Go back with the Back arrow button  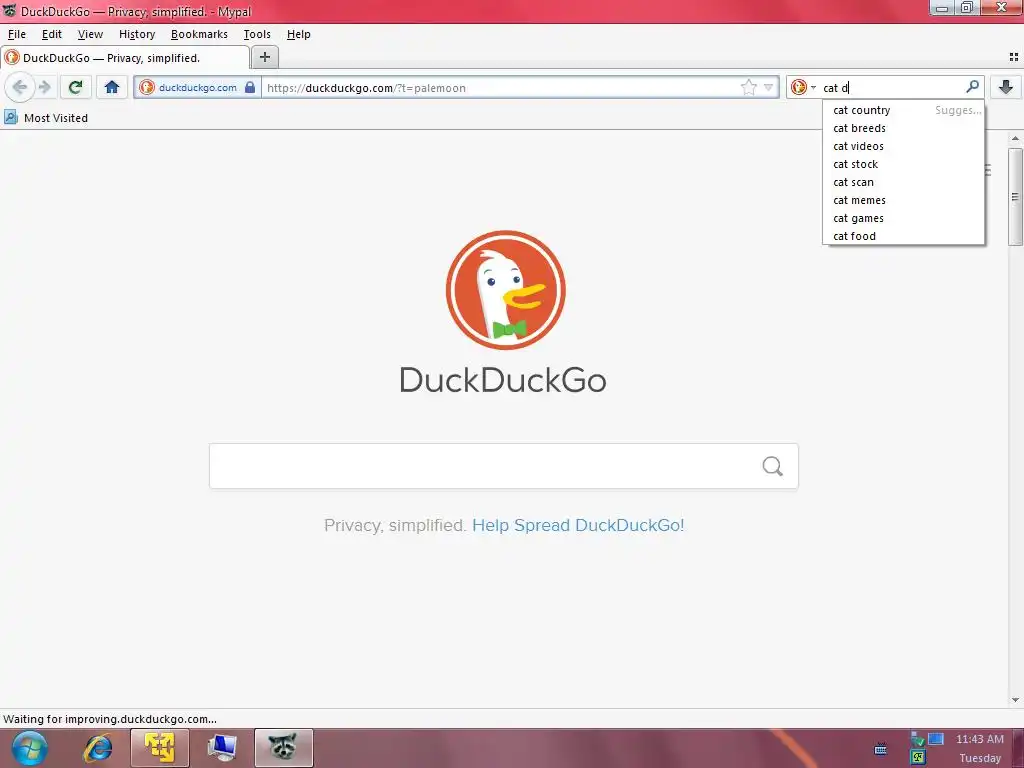pyautogui.click(x=20, y=87)
